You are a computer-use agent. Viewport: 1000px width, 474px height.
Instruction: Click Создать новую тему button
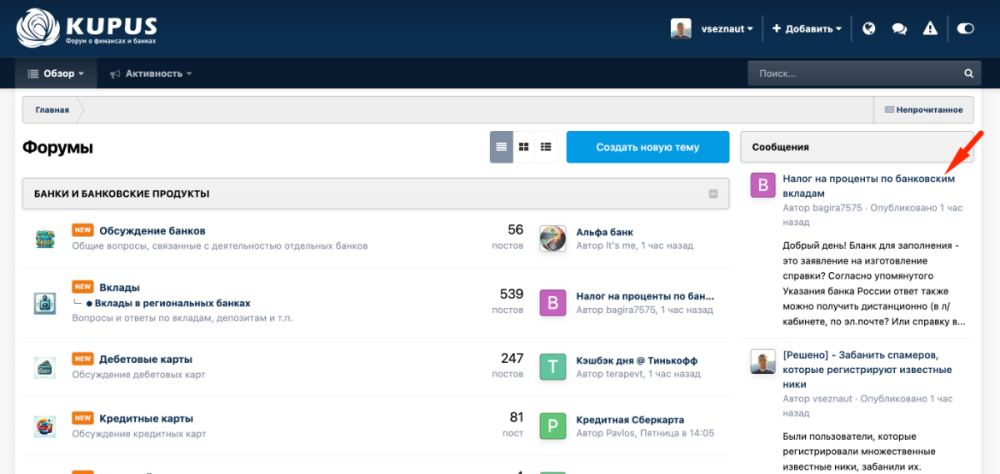[x=647, y=147]
